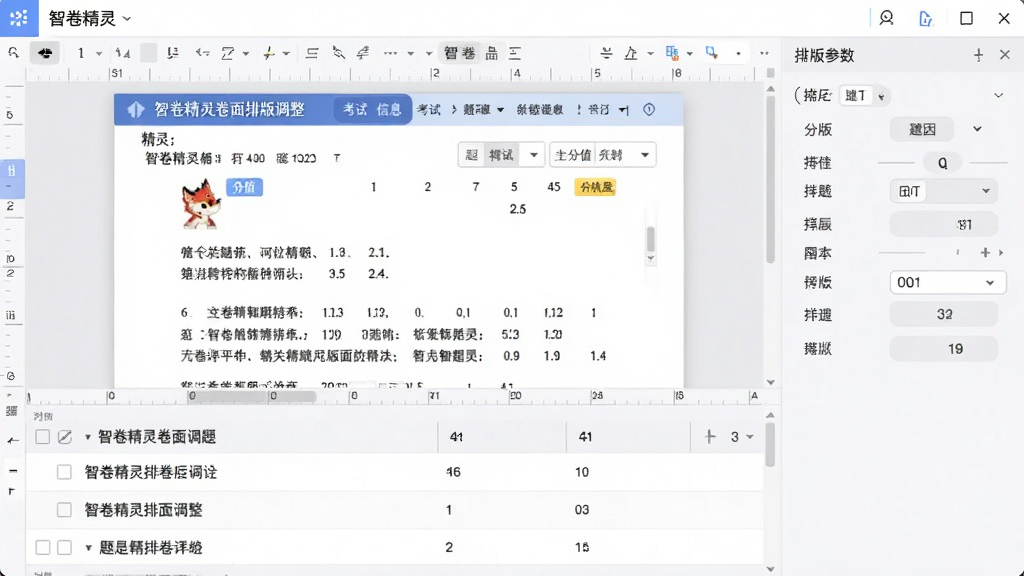Tick the checkbox for 智卷精灵排面调整

tap(64, 510)
